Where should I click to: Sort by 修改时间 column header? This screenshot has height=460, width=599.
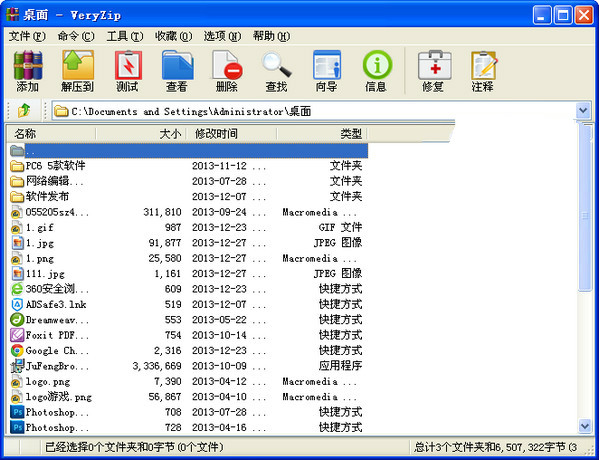tap(231, 134)
